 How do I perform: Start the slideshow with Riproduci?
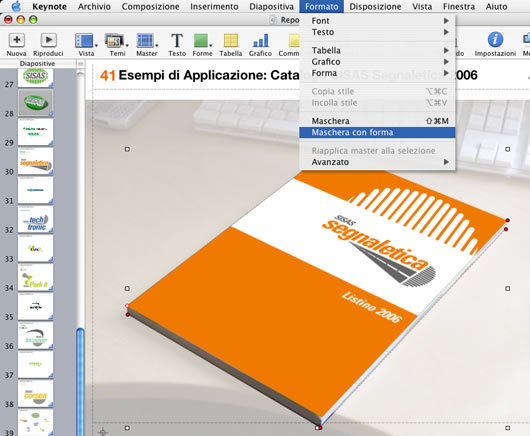(48, 41)
